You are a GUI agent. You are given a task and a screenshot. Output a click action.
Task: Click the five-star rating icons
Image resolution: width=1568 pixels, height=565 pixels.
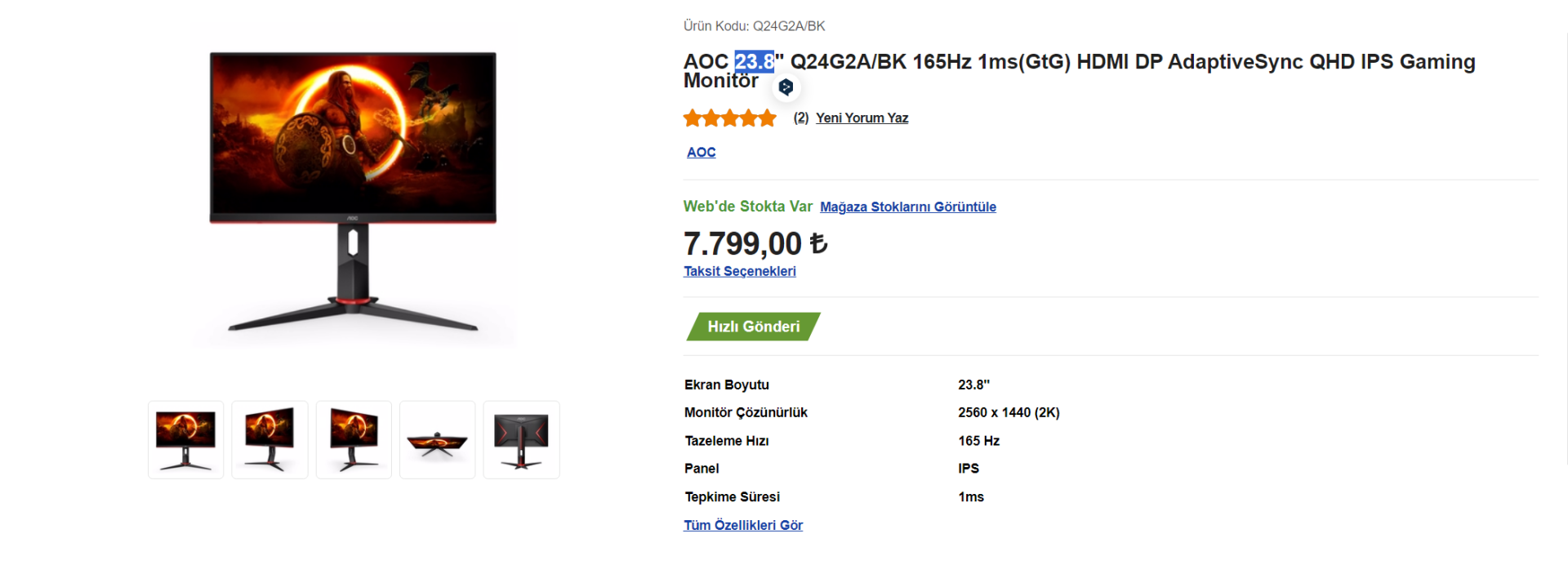coord(729,118)
